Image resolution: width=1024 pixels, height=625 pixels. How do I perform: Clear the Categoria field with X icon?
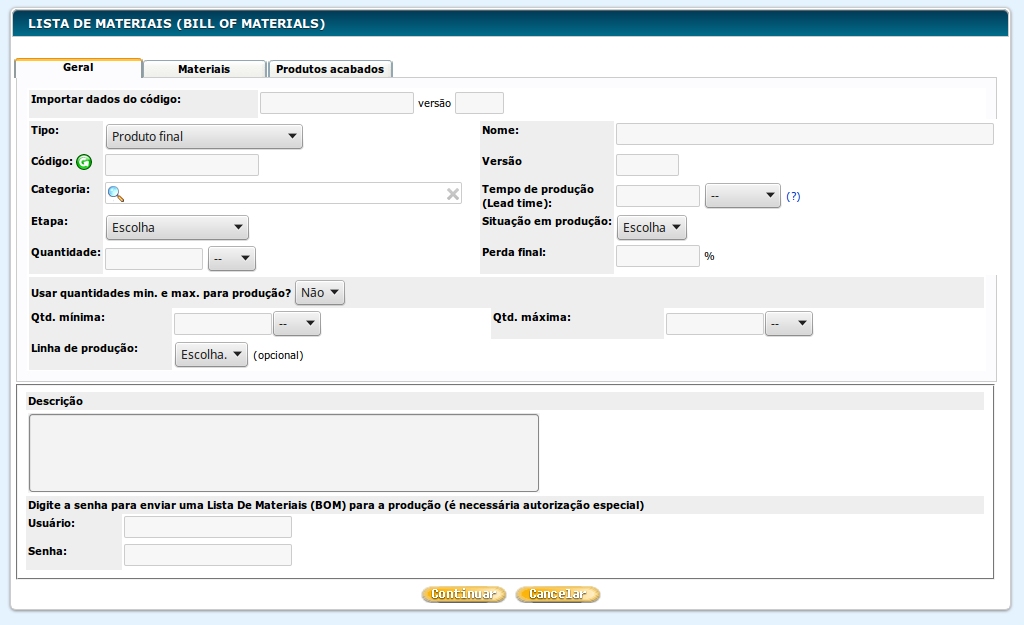452,194
